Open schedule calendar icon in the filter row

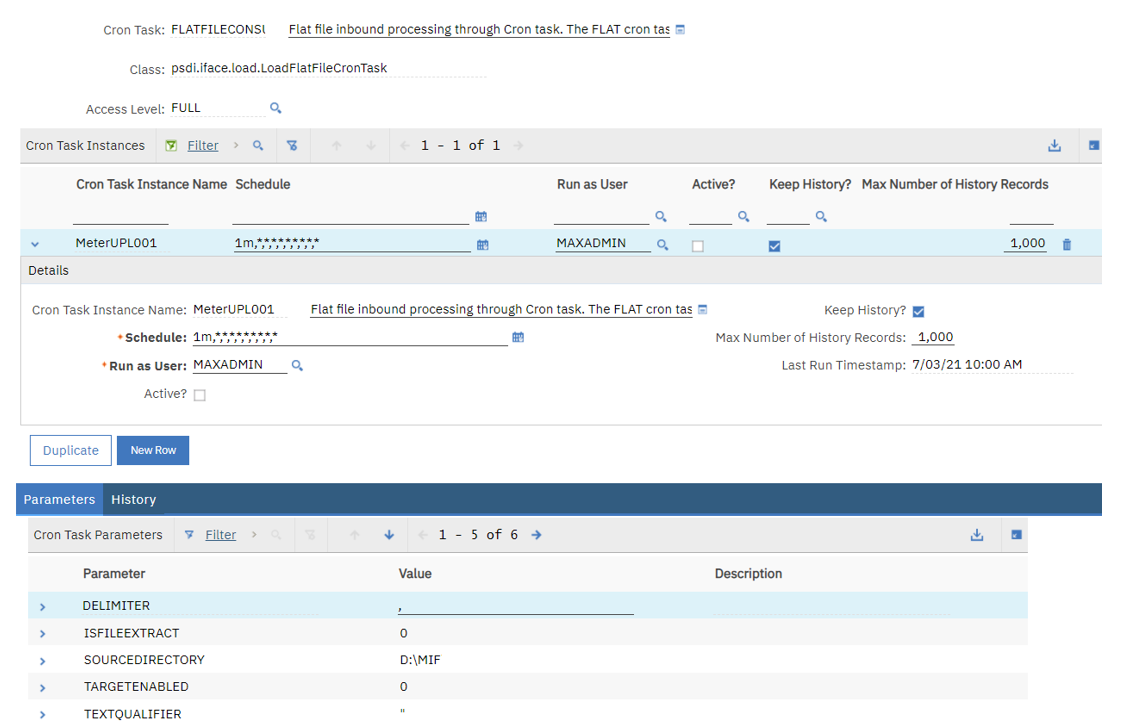click(481, 216)
